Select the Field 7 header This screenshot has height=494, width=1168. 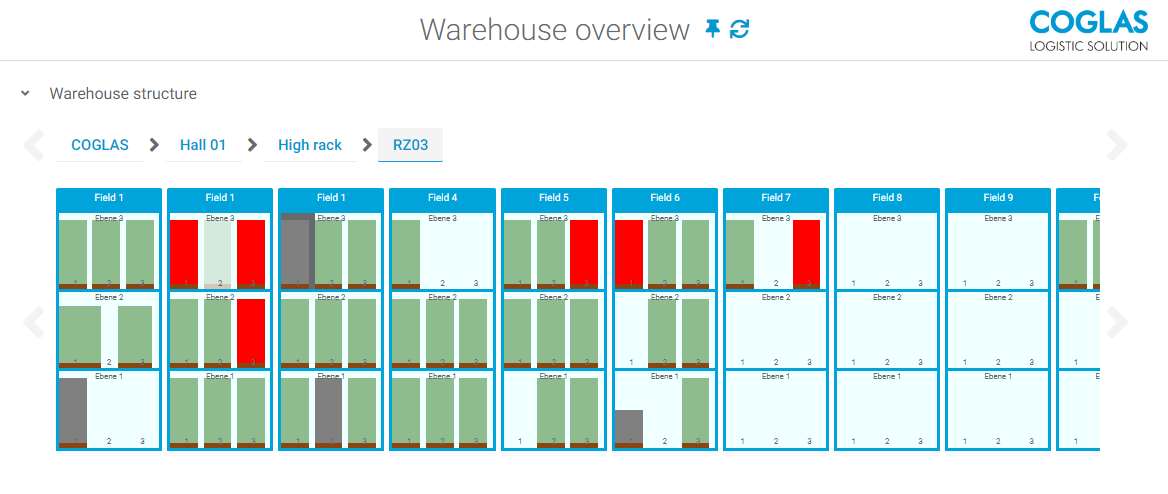click(x=775, y=198)
